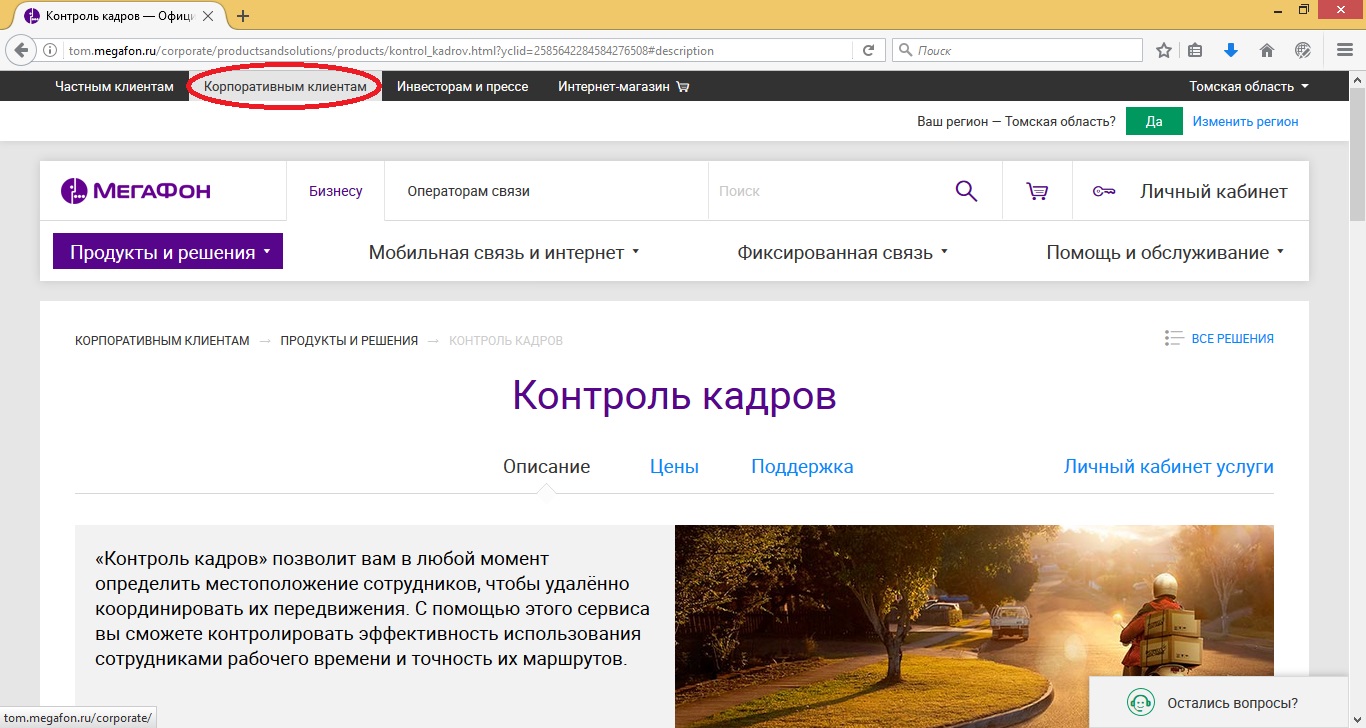
Task: Open the downloads arrow in the browser toolbar
Action: point(1231,49)
